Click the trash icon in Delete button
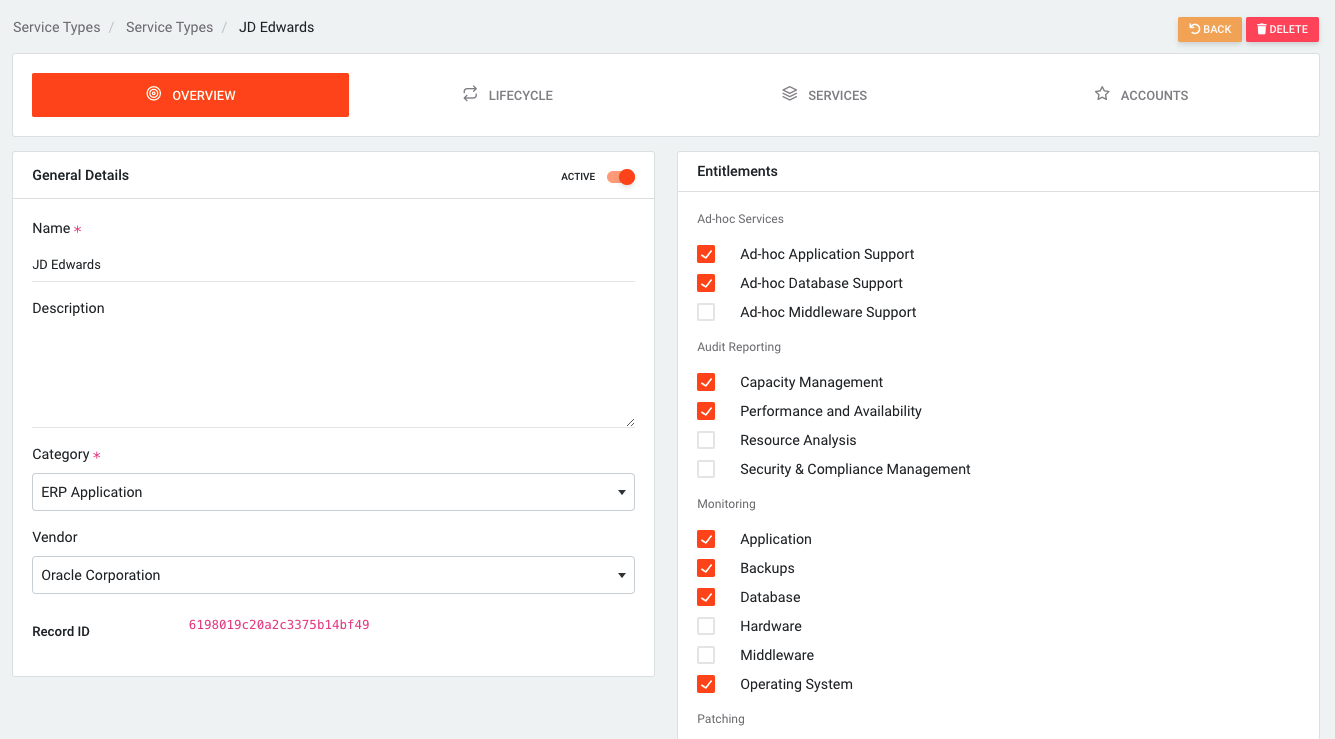Viewport: 1335px width, 739px height. click(1261, 29)
